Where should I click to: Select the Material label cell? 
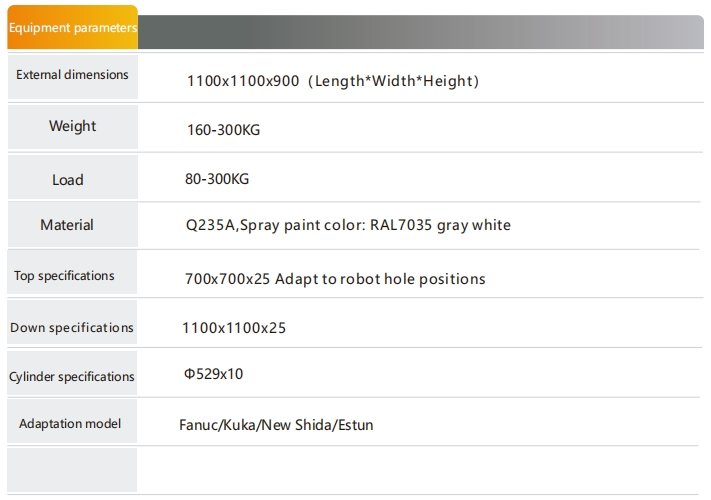click(73, 225)
